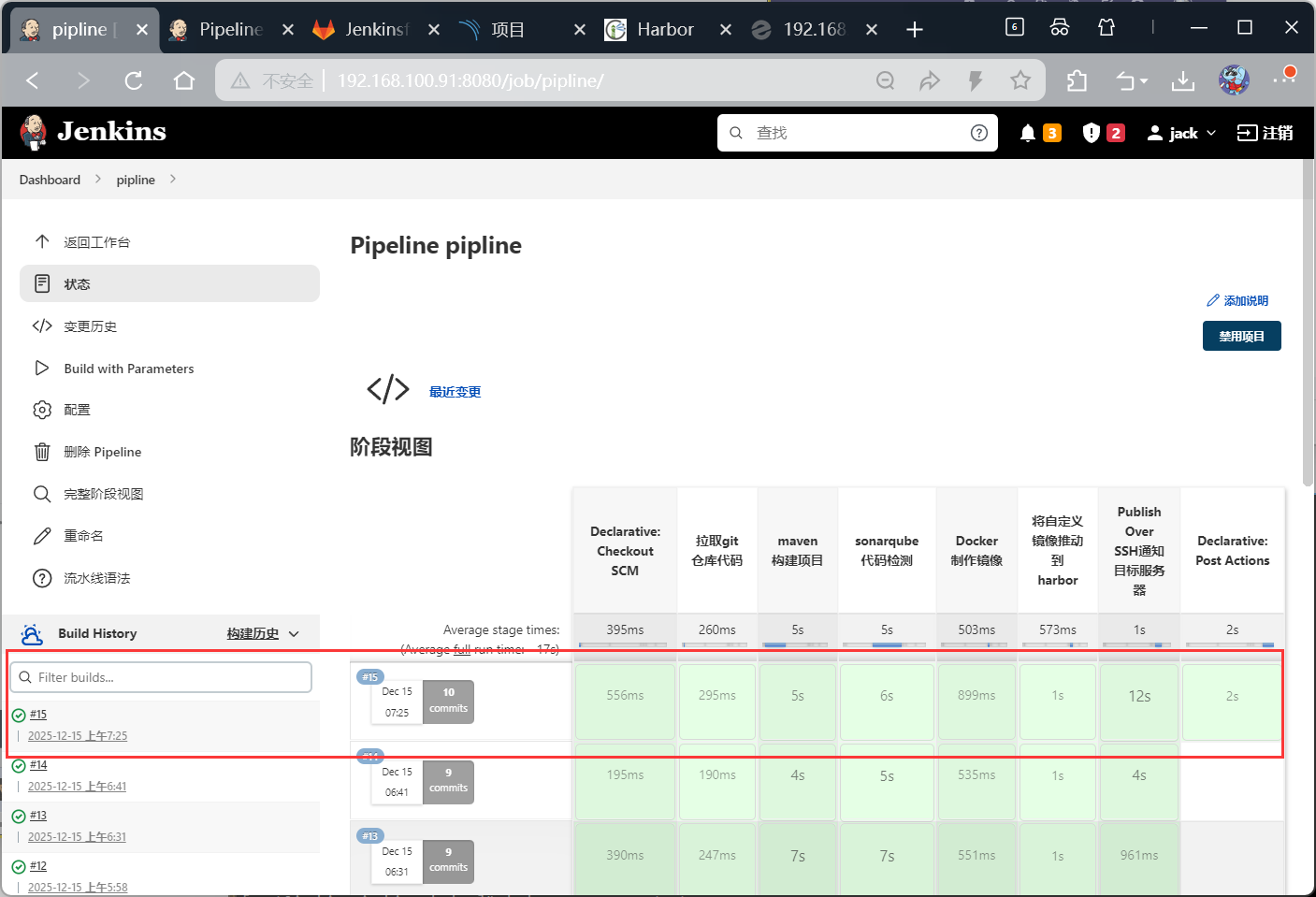1316x897 pixels.
Task: Switch to the 项目 browser tab
Action: [522, 30]
